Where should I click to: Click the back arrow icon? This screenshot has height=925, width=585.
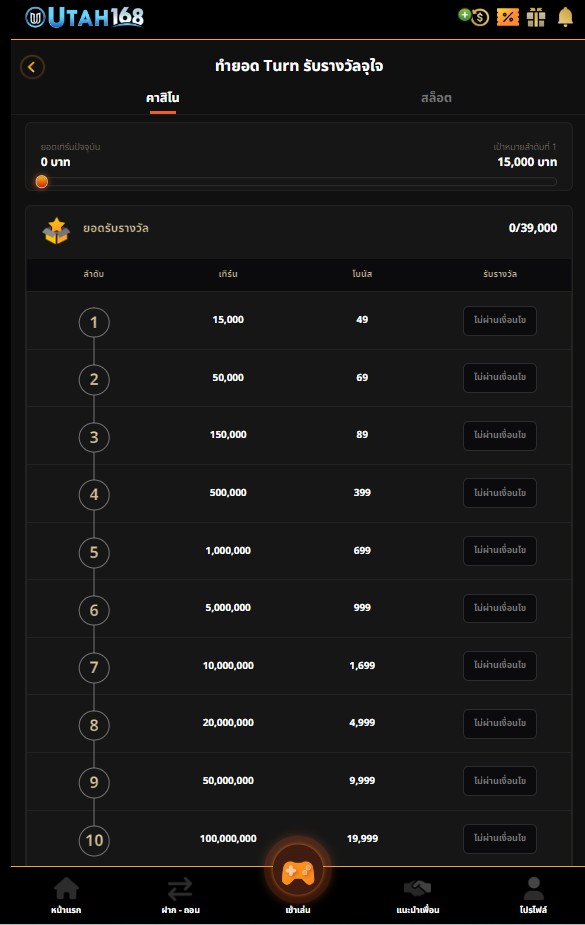click(32, 67)
